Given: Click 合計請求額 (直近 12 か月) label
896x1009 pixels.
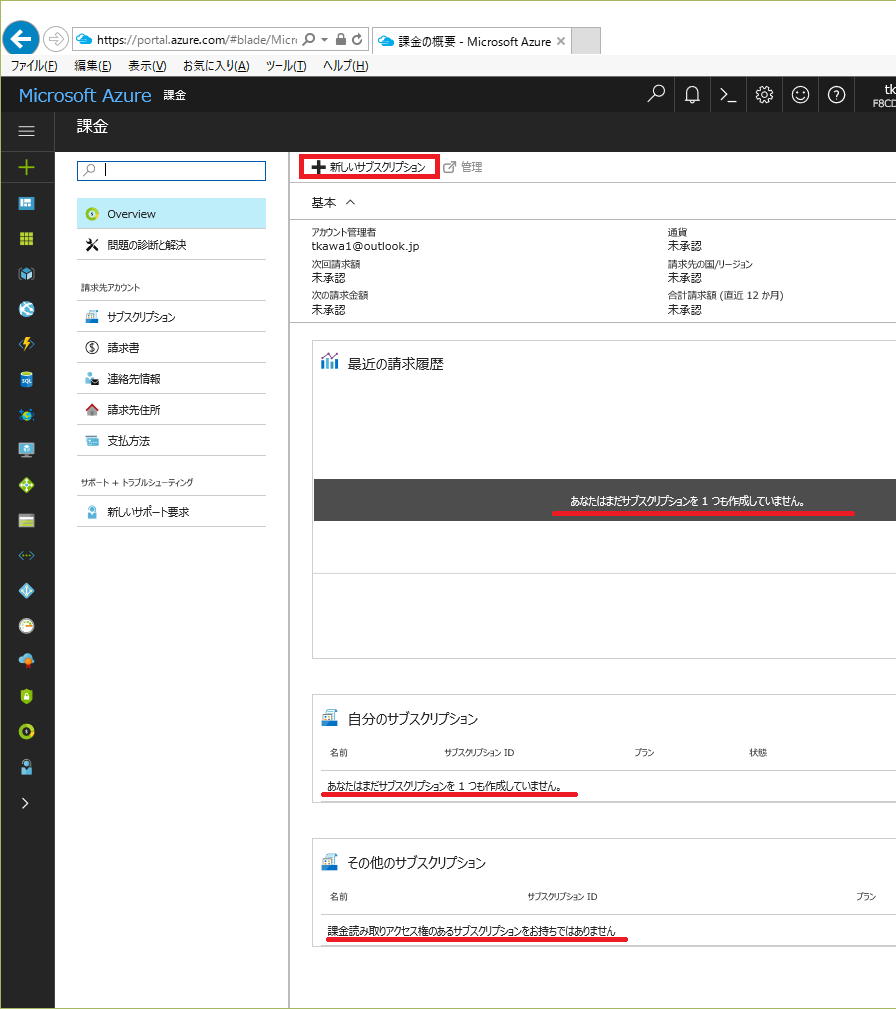Looking at the screenshot, I should point(725,295).
